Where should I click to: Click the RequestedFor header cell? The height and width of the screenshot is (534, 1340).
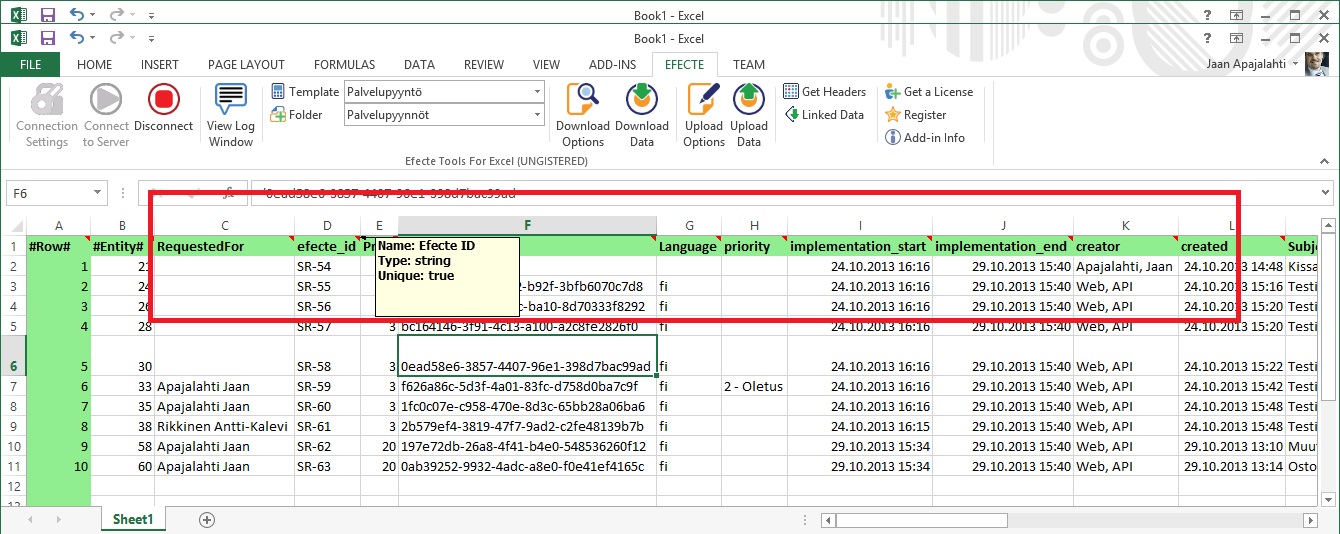point(225,246)
